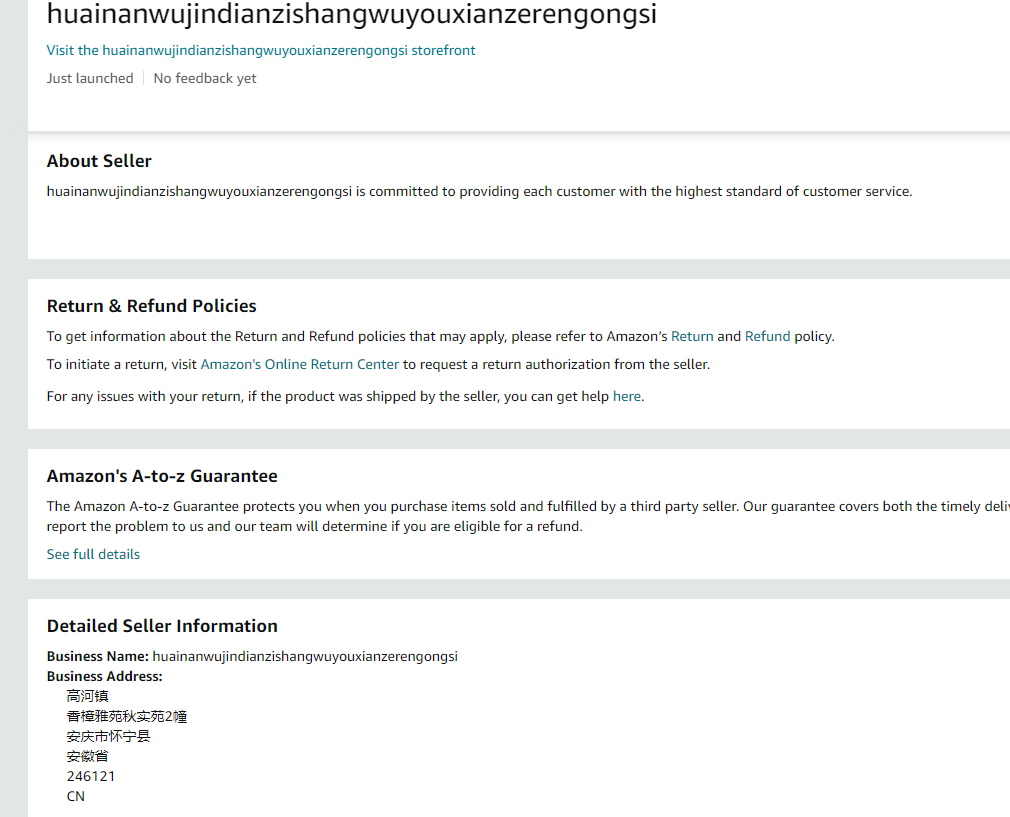This screenshot has width=1010, height=817.
Task: Click the postal code 246121
Action: click(91, 776)
